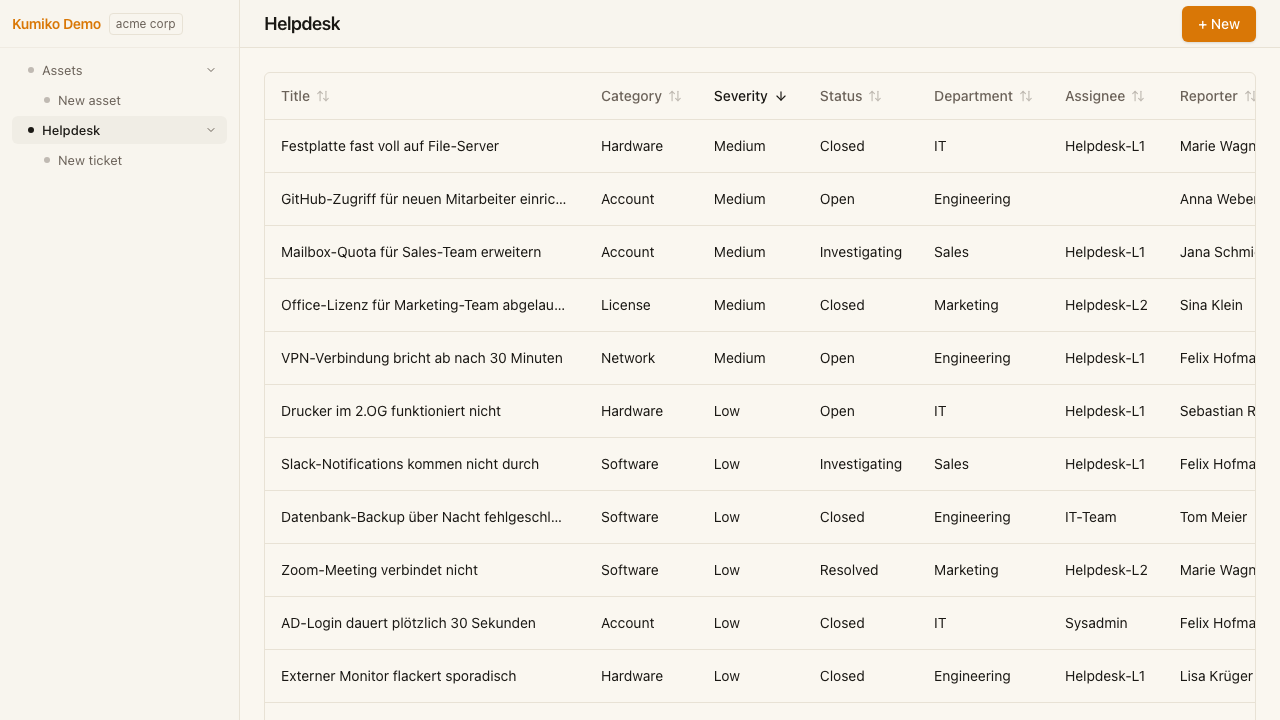Open Slack-Notifications kommen nicht durch ticket
1280x720 pixels.
click(410, 464)
